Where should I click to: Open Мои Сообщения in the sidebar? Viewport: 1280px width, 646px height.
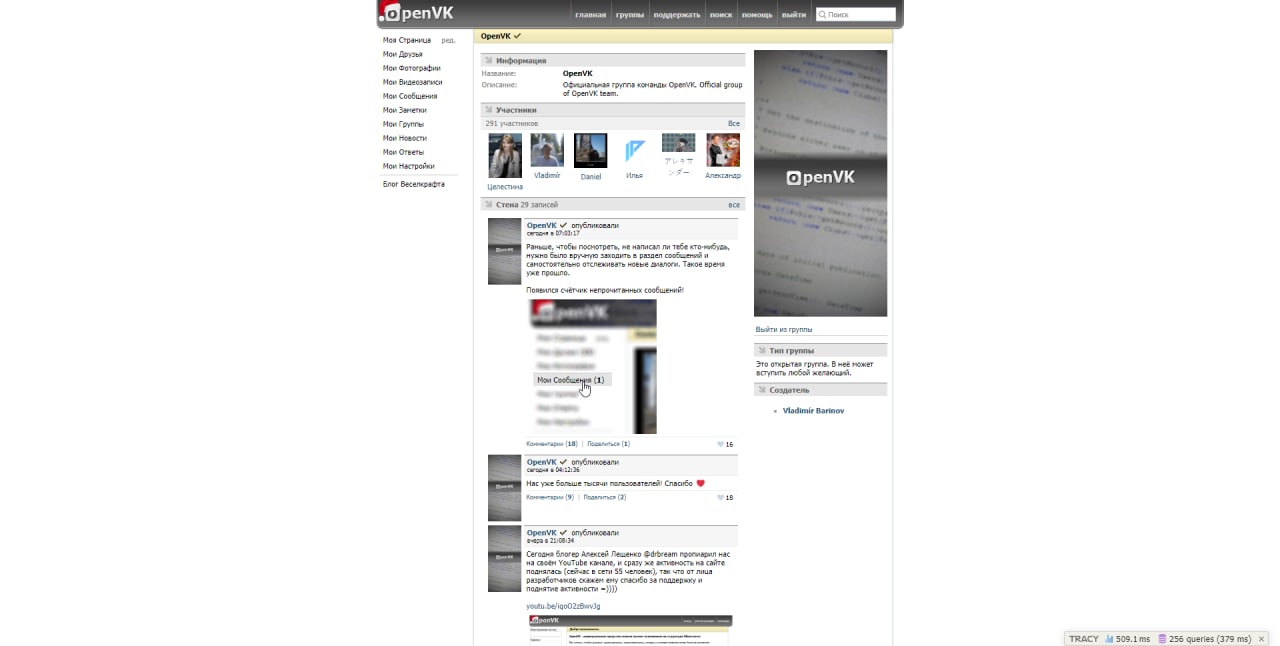click(410, 96)
